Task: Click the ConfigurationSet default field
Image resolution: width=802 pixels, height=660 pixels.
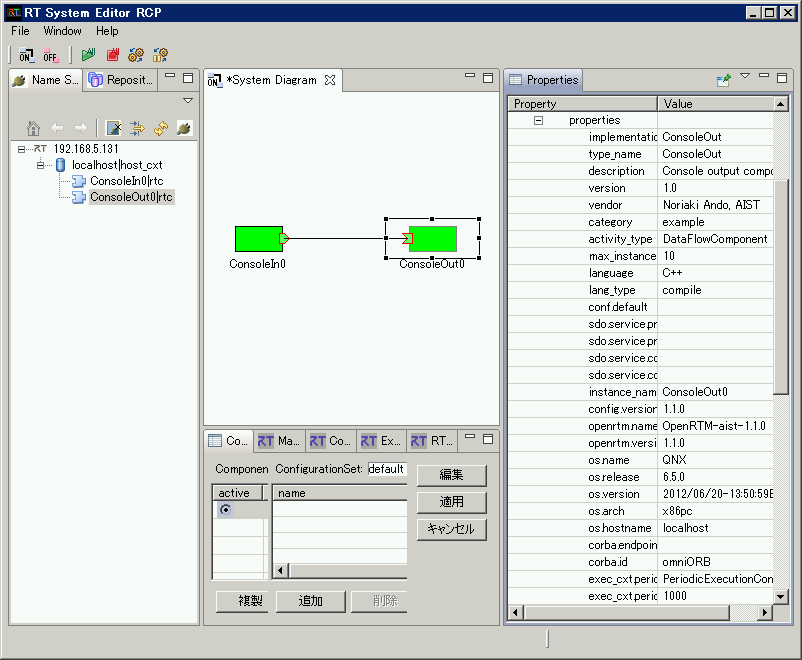Action: tap(387, 469)
